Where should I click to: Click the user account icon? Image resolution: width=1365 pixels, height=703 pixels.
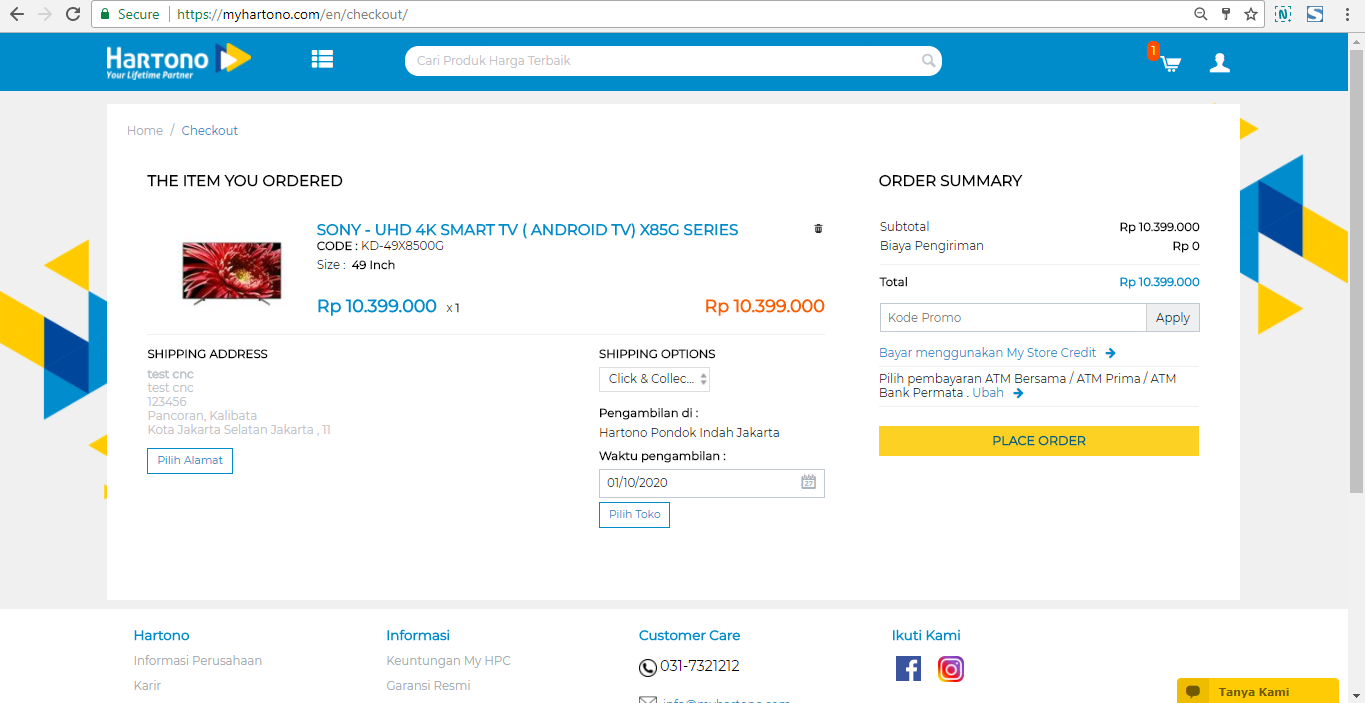1219,63
